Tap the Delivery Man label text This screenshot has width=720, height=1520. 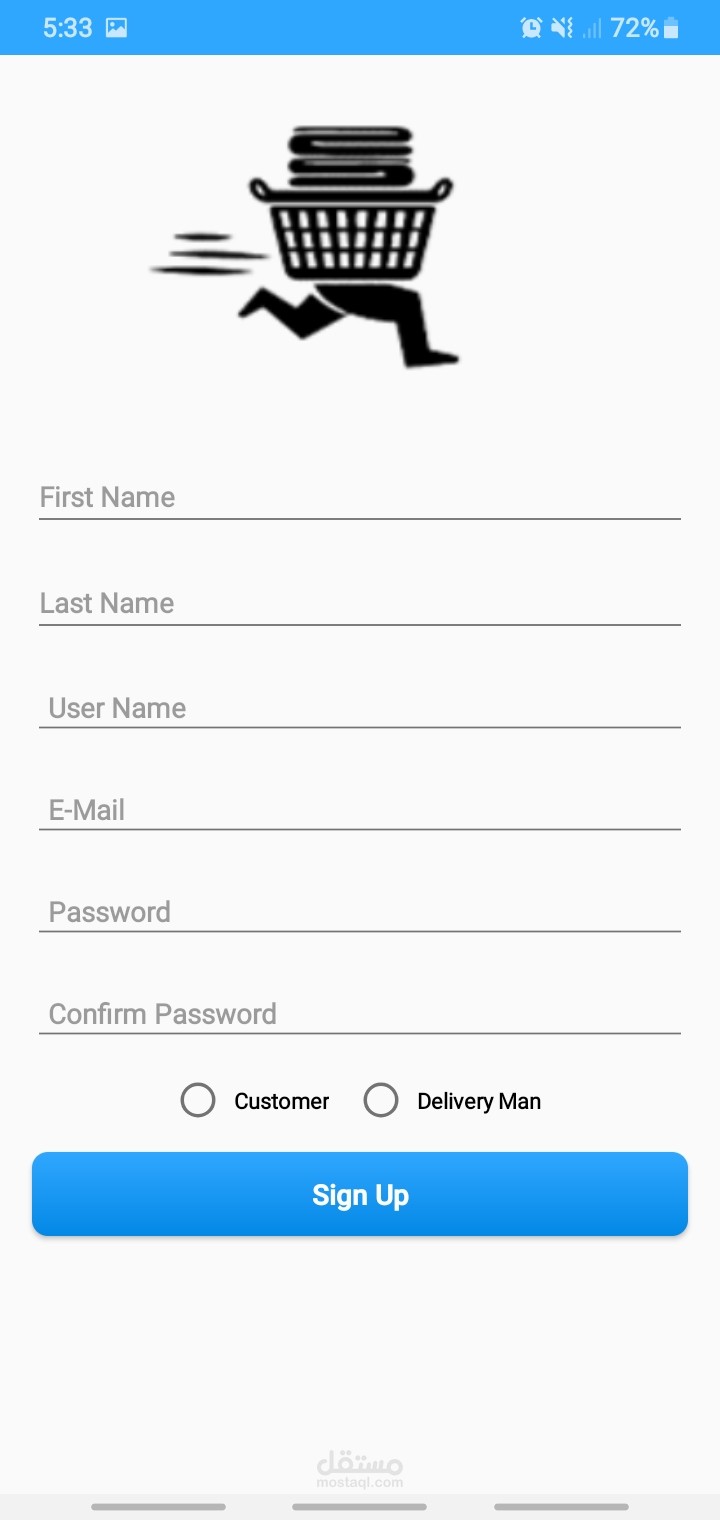tap(479, 1101)
